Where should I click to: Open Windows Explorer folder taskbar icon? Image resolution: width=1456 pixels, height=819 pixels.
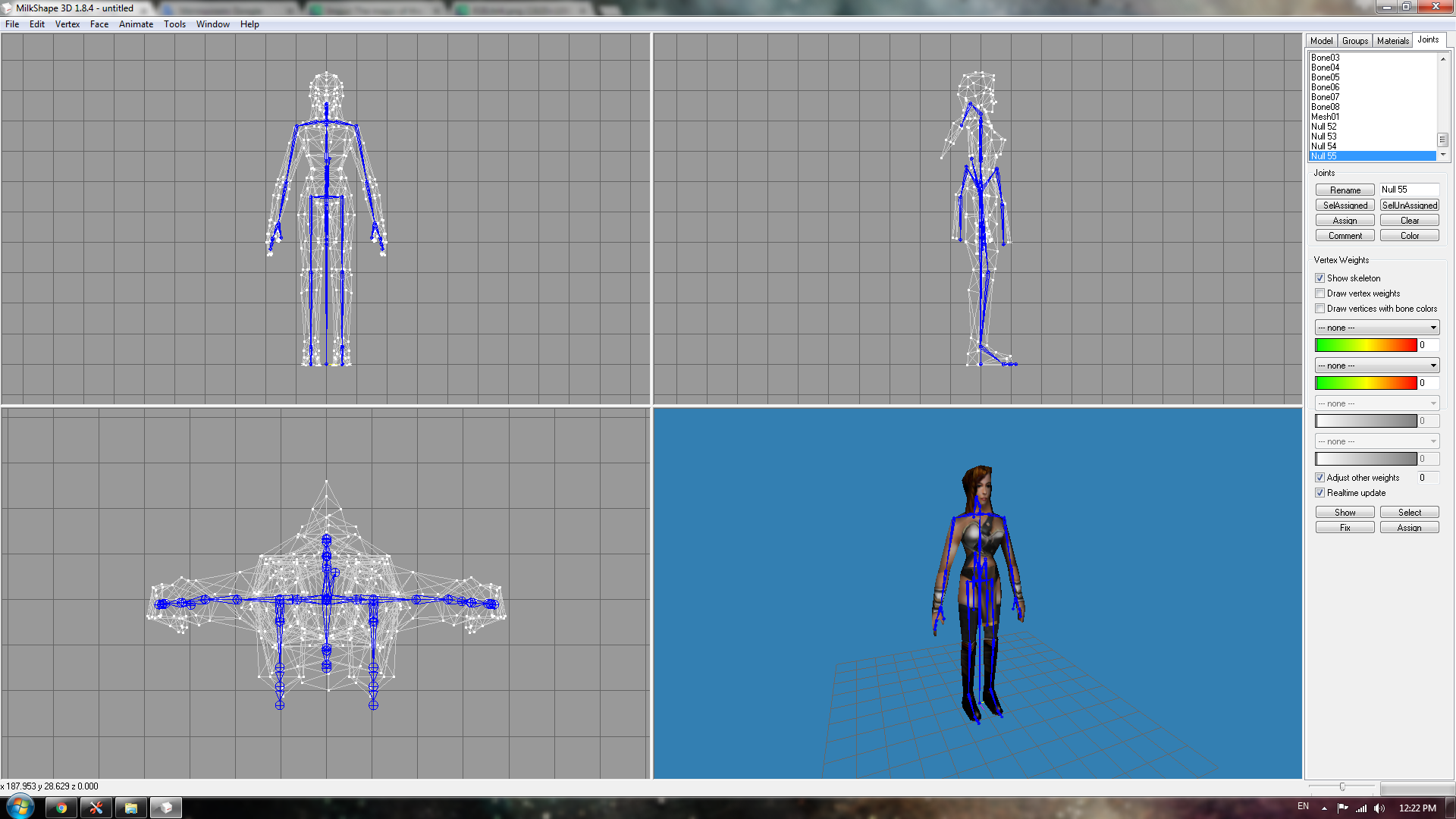(x=131, y=808)
